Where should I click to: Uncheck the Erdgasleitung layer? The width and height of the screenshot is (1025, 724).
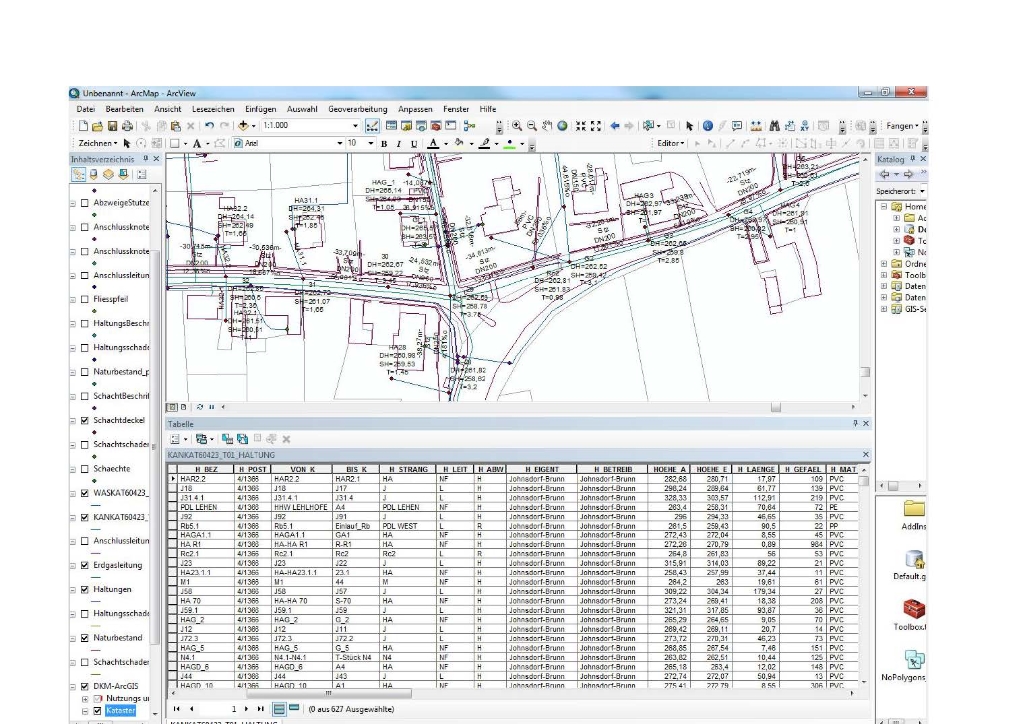pyautogui.click(x=84, y=565)
